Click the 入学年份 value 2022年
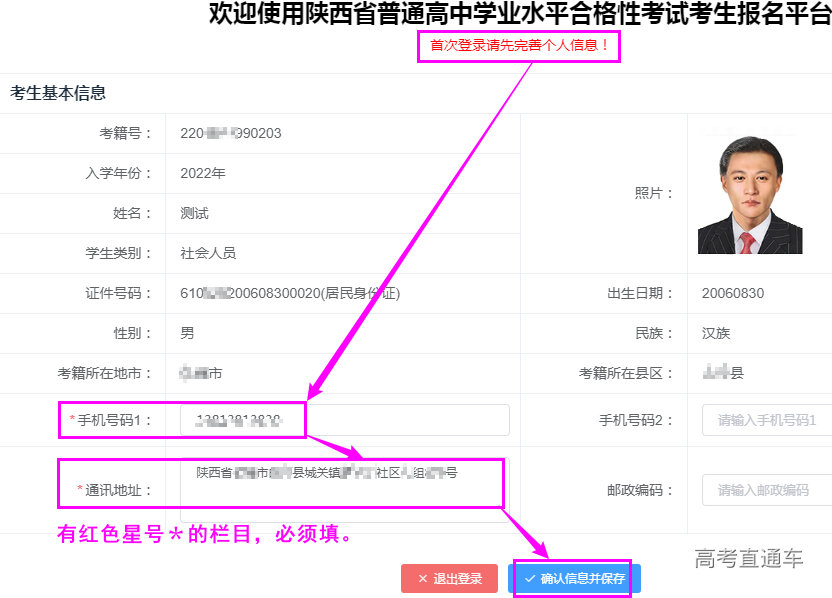 coord(203,173)
